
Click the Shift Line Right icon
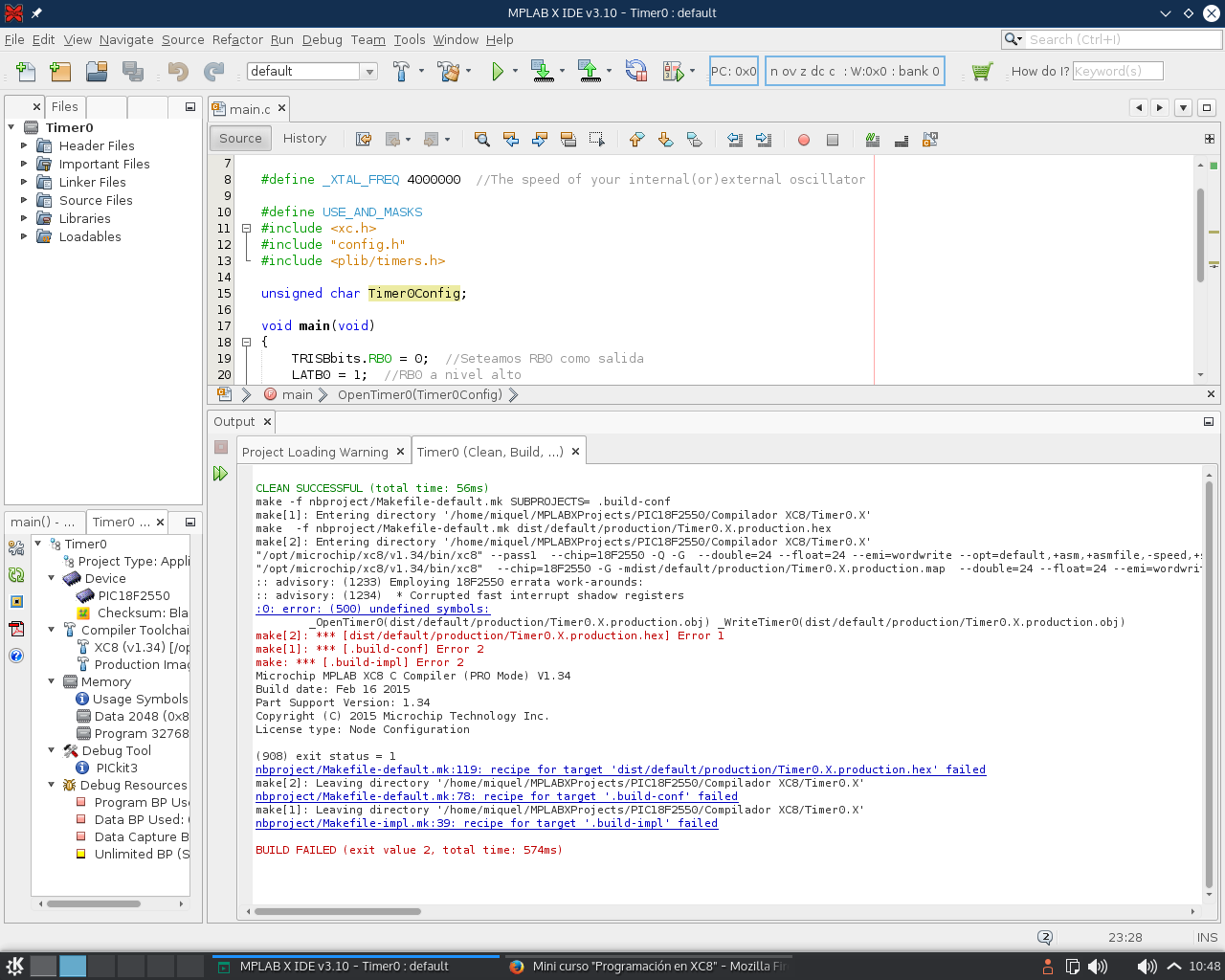pyautogui.click(x=764, y=140)
